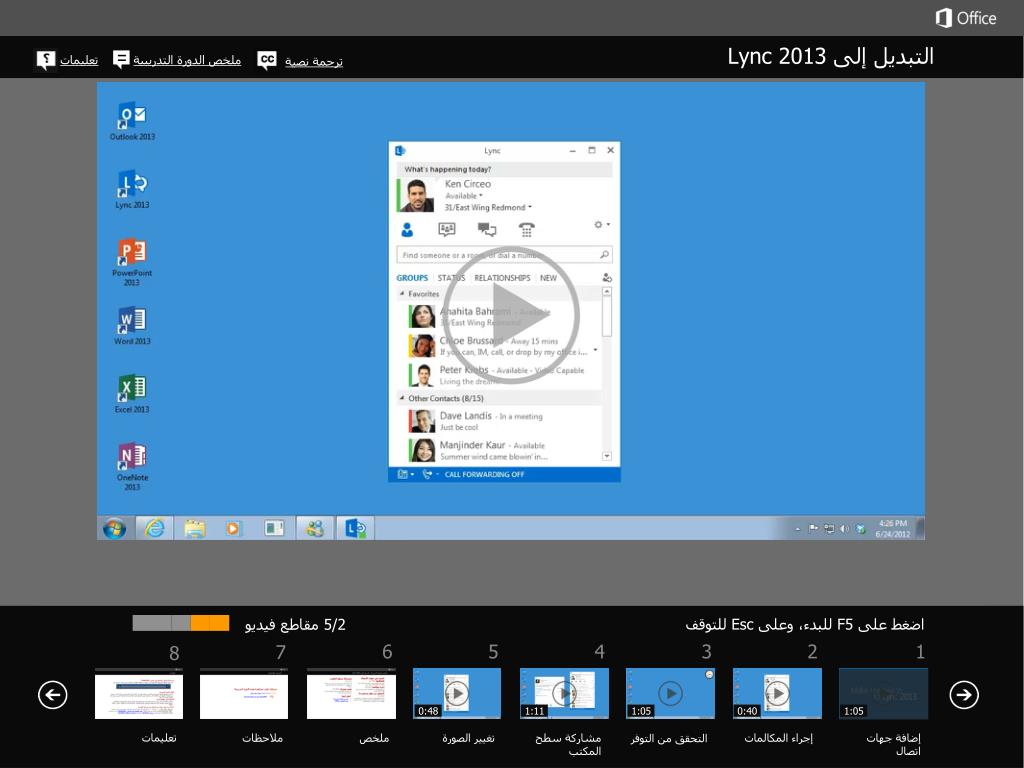Screen dimensions: 1024x768
Task: Click the Windows Start button
Action: [x=114, y=528]
